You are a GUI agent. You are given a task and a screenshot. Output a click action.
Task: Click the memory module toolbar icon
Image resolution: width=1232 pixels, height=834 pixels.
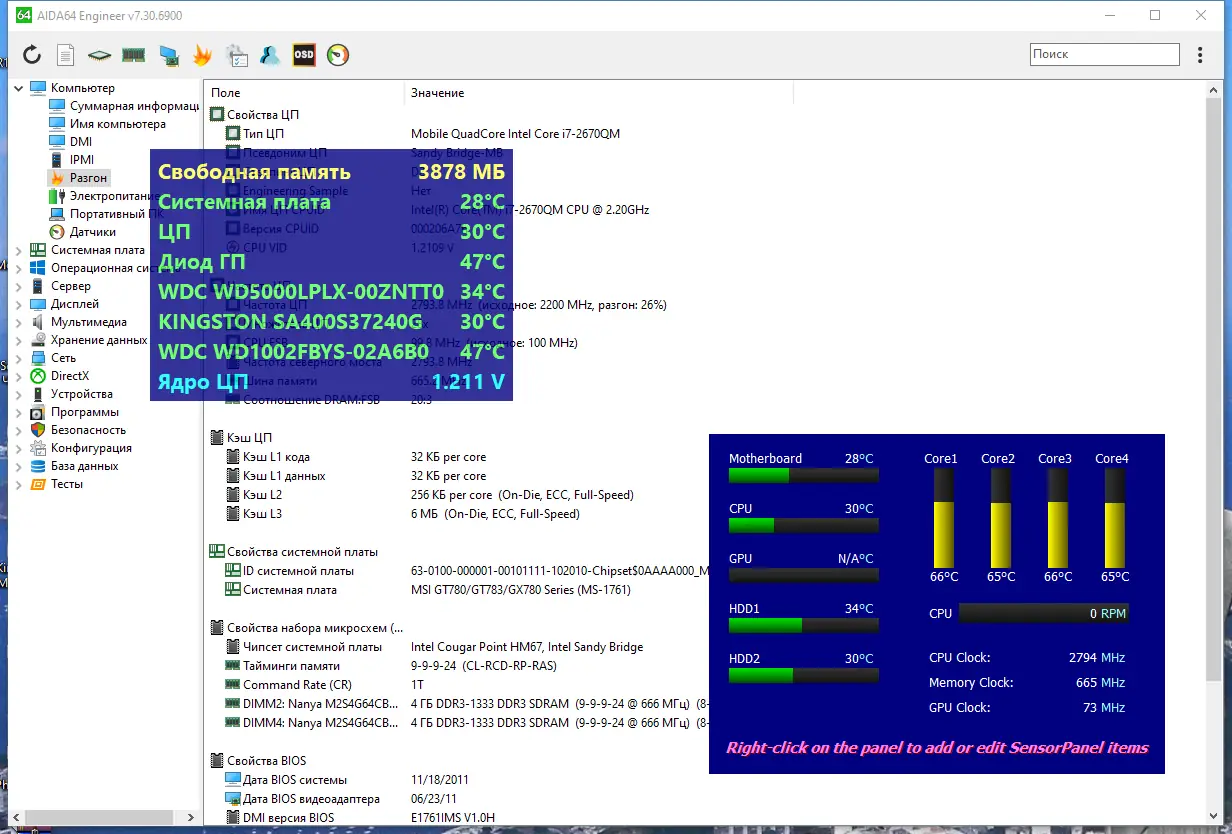(133, 55)
